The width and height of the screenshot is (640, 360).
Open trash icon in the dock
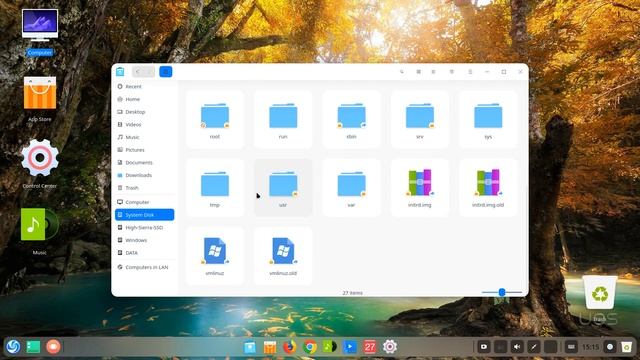tap(627, 347)
